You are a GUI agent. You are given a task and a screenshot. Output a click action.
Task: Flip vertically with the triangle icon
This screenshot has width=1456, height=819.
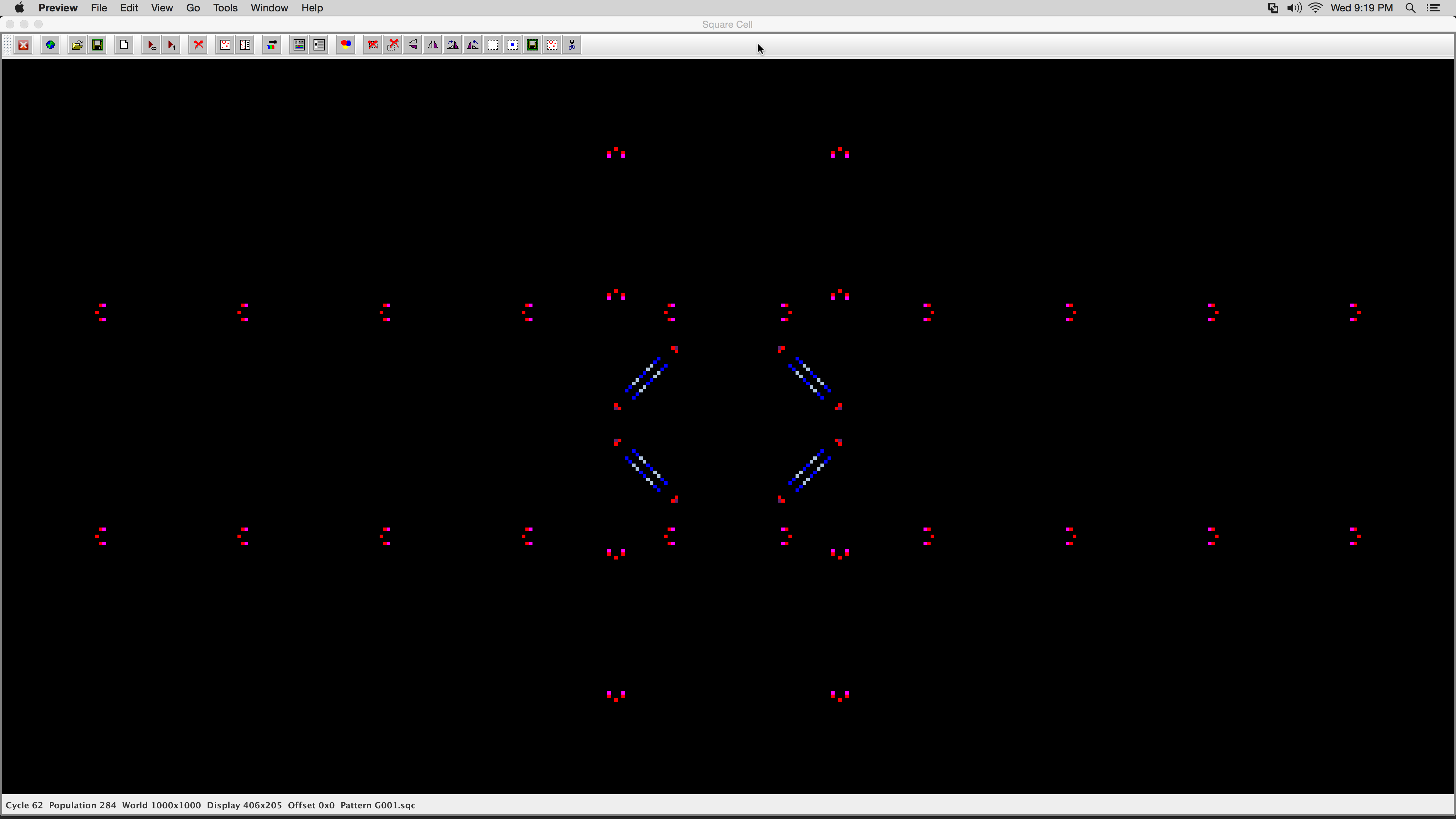pos(413,45)
